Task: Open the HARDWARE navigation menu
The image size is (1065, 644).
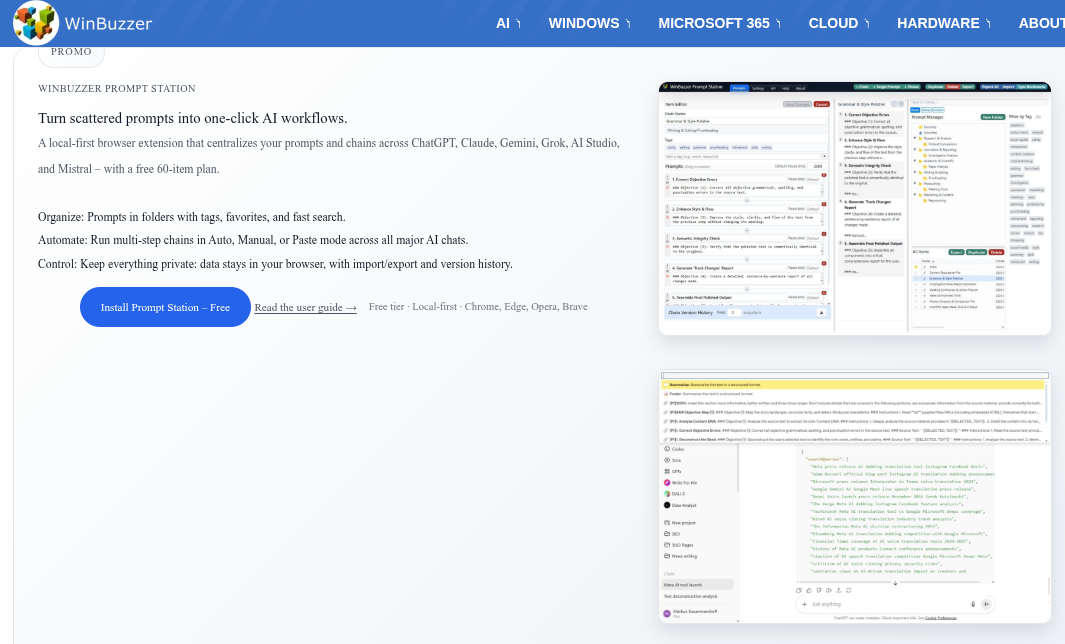Action: tap(938, 23)
